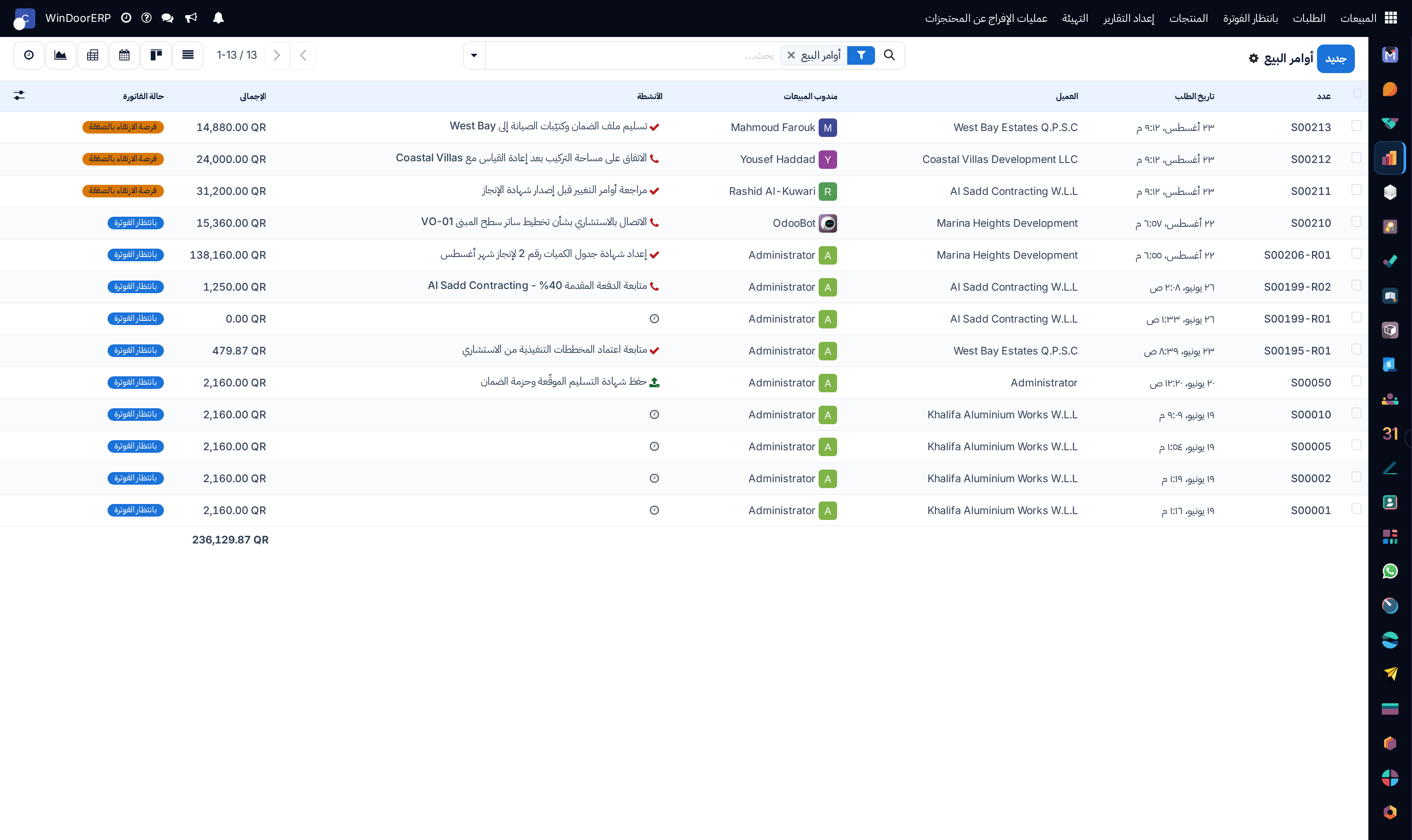The image size is (1412, 840).
Task: Open the gear settings next to أوامر البيع
Action: [1254, 58]
